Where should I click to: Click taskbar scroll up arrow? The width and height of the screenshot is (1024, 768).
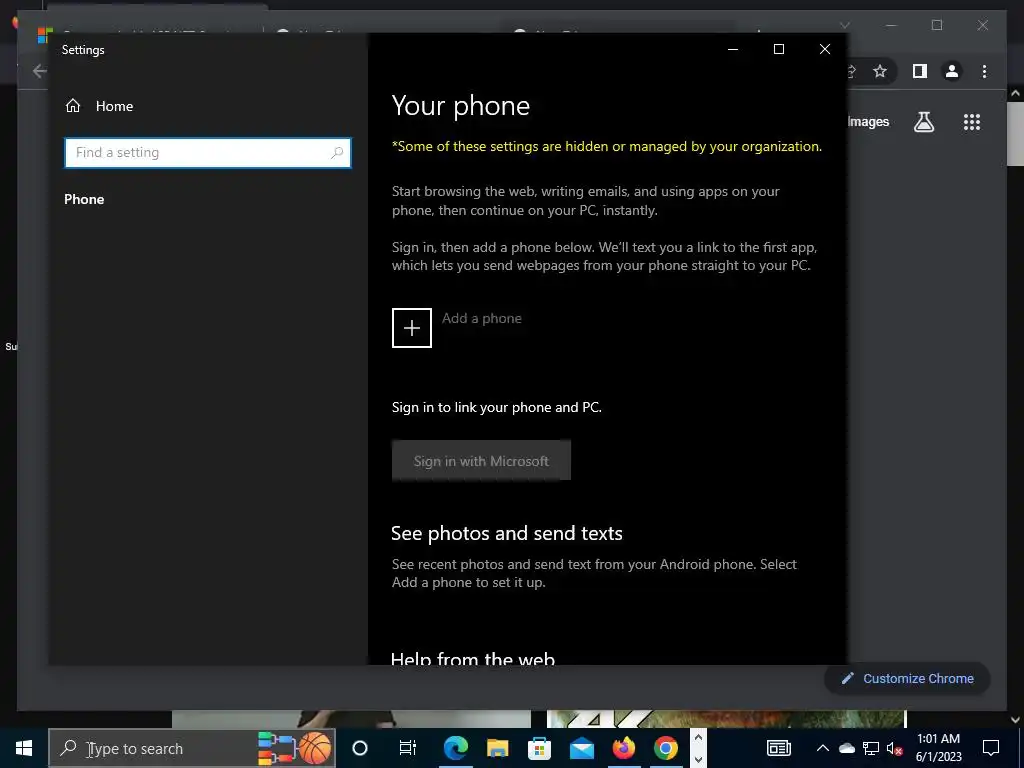point(697,738)
